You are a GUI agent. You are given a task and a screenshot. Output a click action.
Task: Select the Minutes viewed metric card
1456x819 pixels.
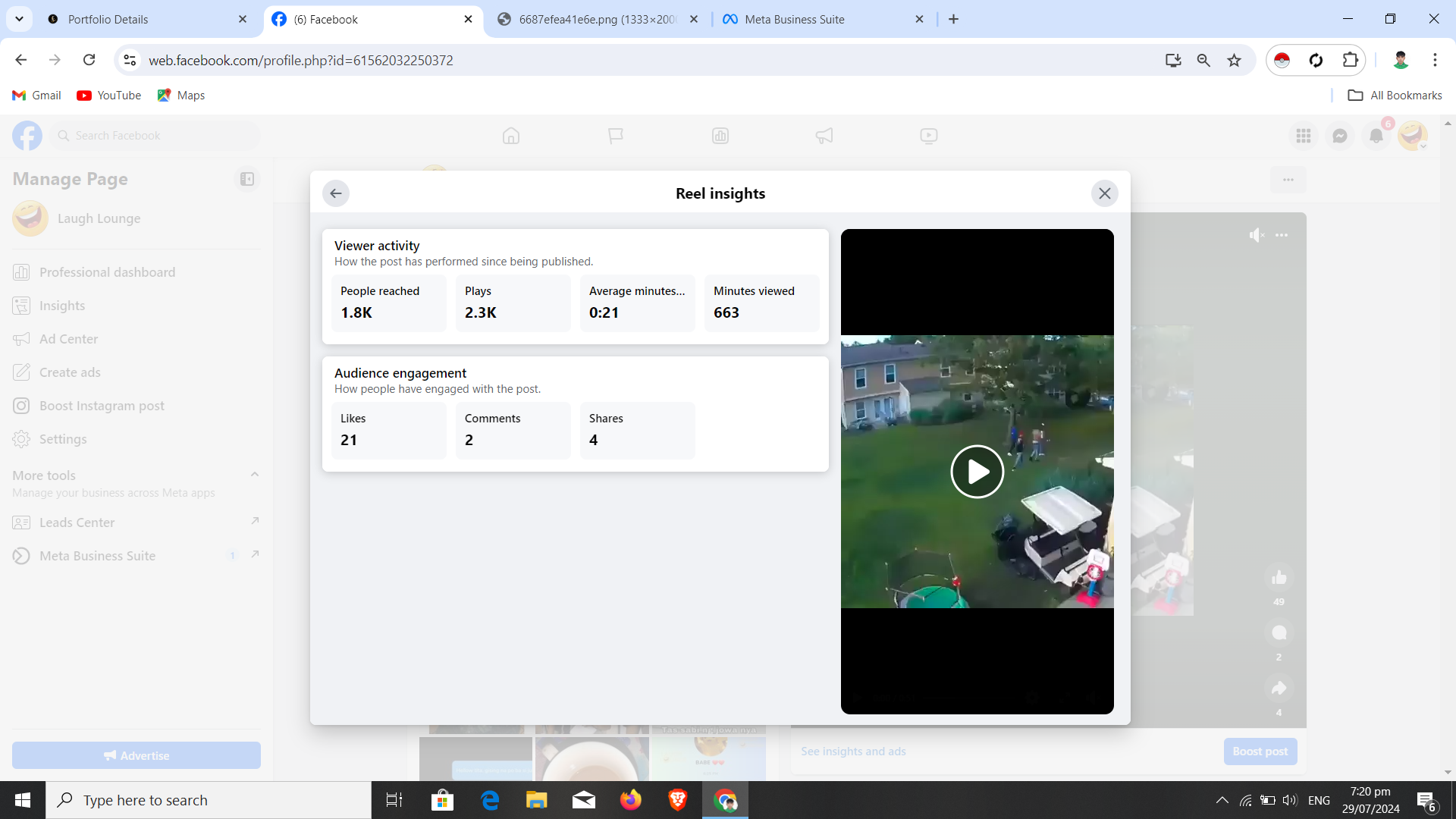pyautogui.click(x=762, y=303)
